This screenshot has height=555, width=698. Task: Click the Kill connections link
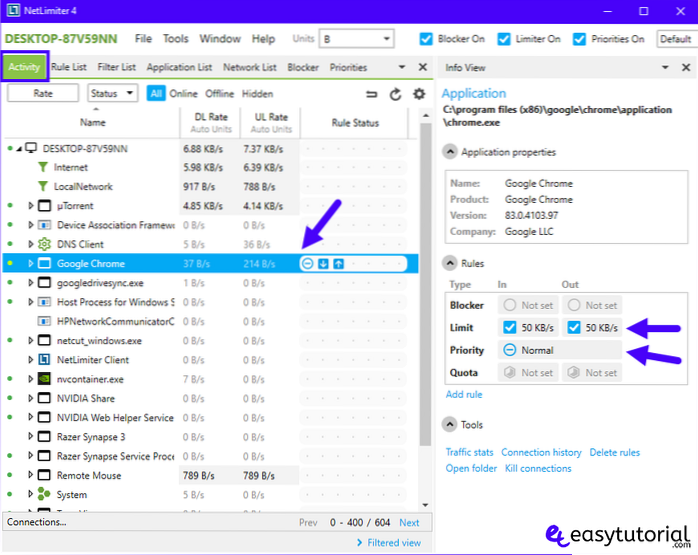click(x=538, y=468)
